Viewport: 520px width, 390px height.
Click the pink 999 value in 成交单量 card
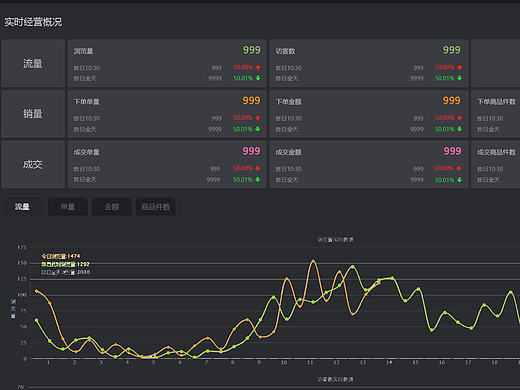click(251, 151)
